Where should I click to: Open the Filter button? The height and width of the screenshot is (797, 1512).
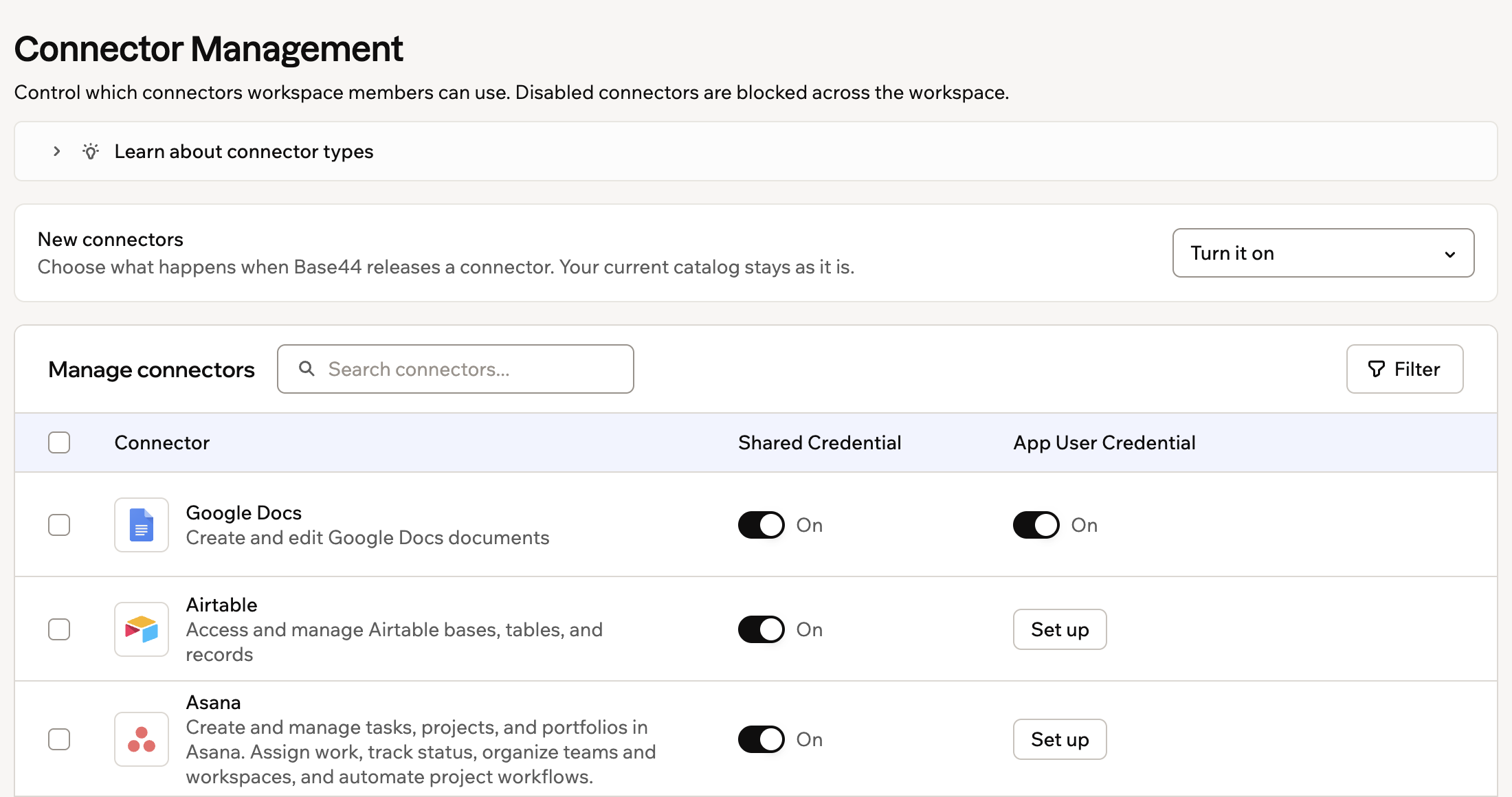pyautogui.click(x=1405, y=369)
